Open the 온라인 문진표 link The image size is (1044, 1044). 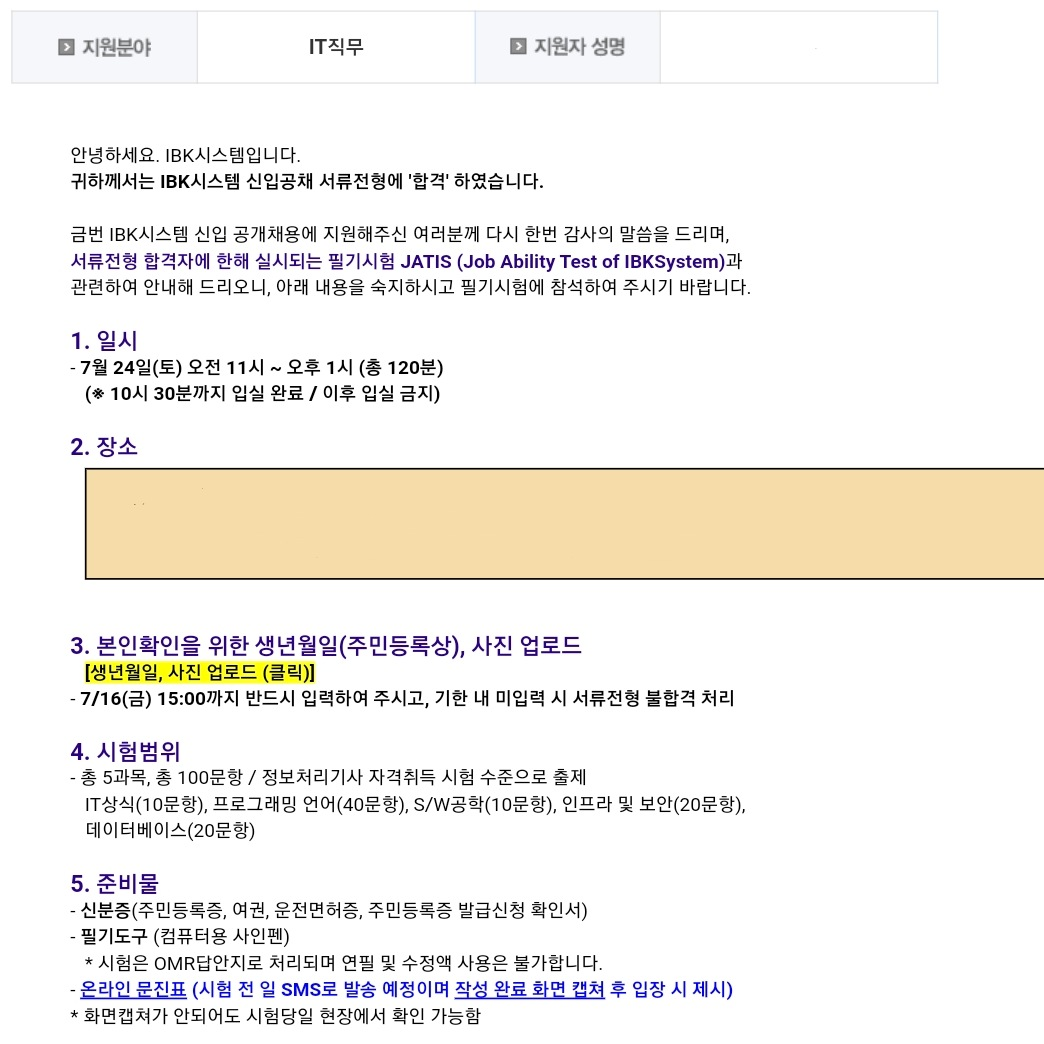[x=133, y=989]
